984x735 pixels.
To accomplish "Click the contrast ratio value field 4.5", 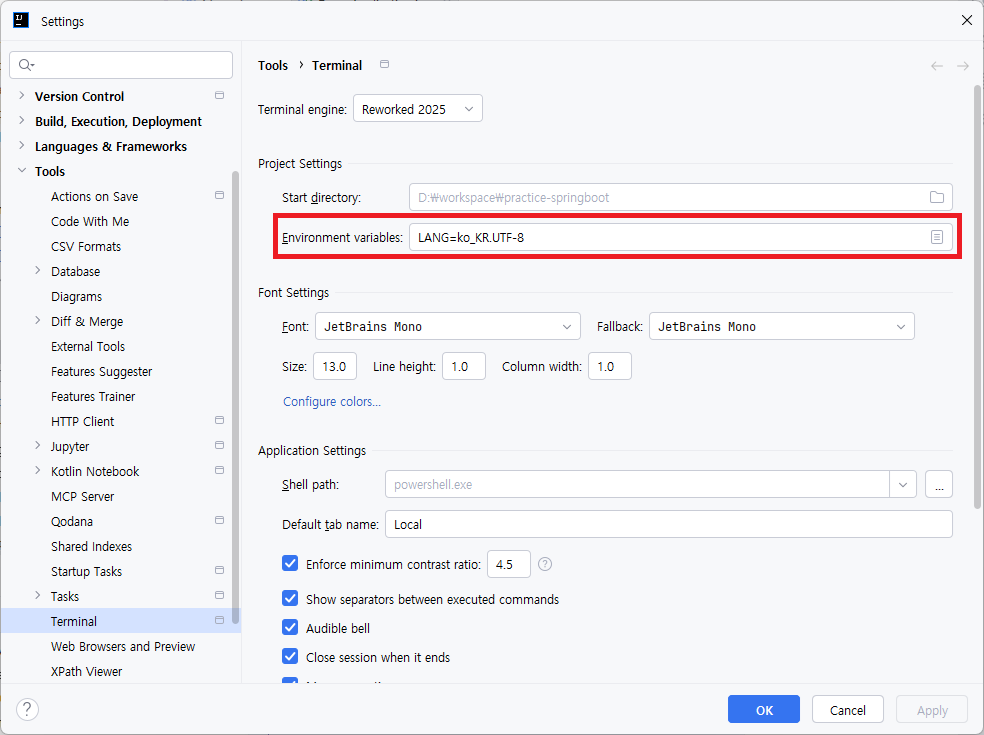I will (509, 564).
